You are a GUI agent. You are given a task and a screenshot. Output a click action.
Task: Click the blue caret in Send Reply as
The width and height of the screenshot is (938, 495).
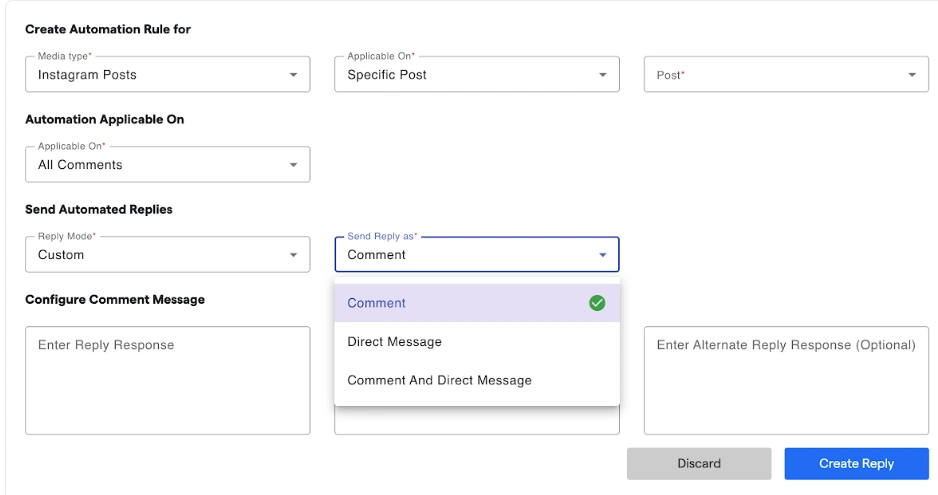[602, 255]
